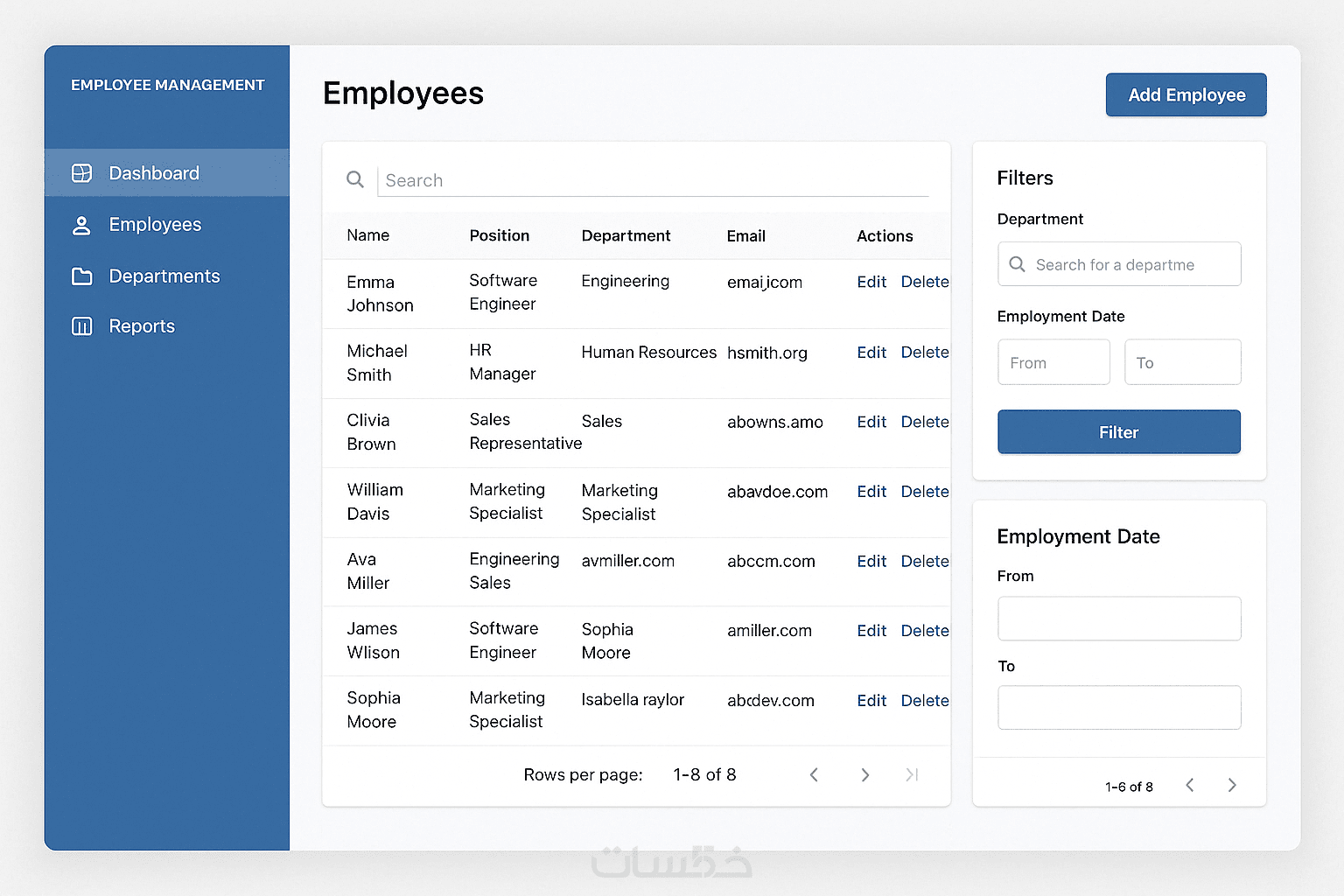Click the Name column header
The height and width of the screenshot is (896, 1344).
point(368,235)
